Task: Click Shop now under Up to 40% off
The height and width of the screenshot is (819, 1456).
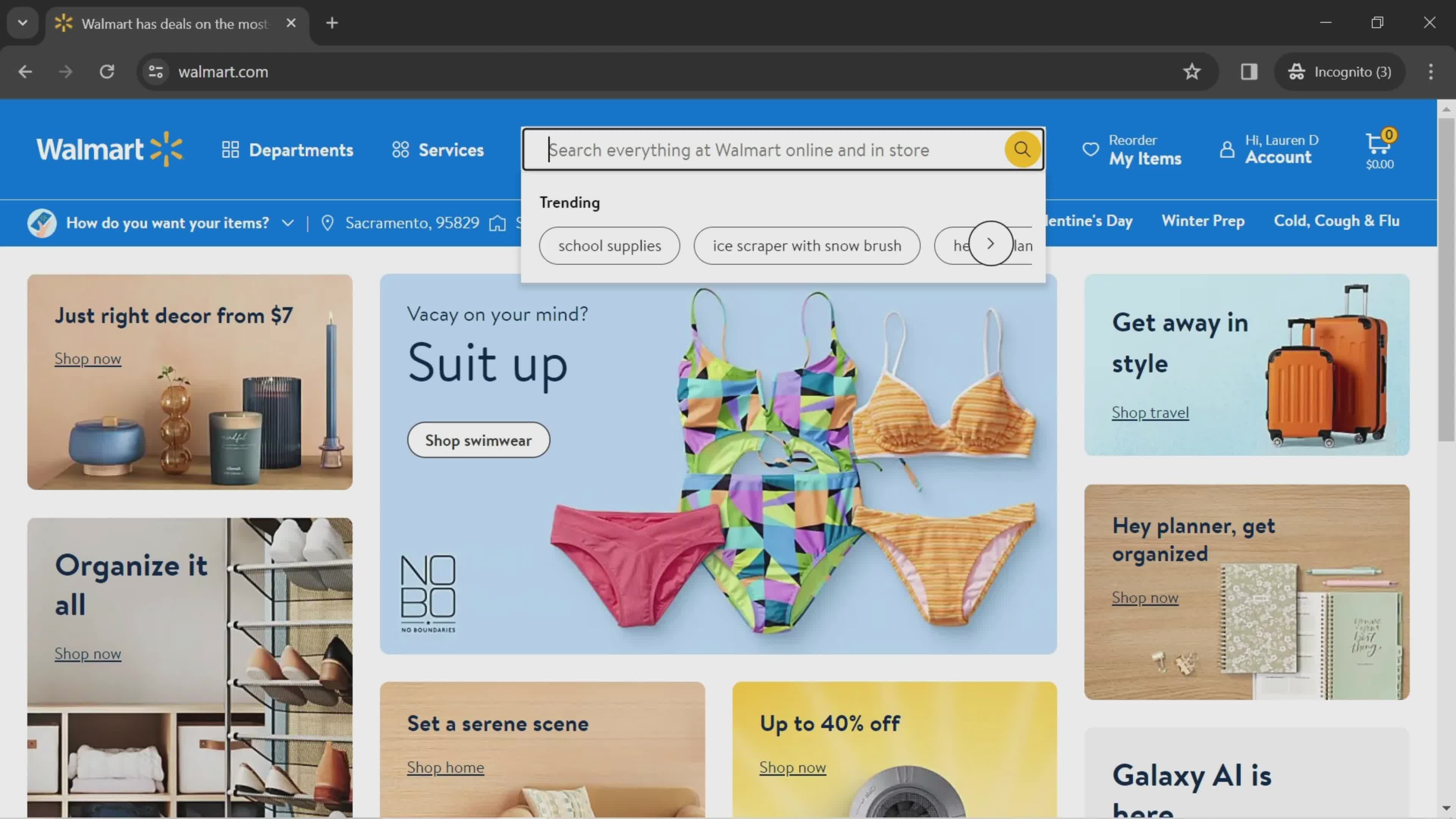Action: click(792, 767)
